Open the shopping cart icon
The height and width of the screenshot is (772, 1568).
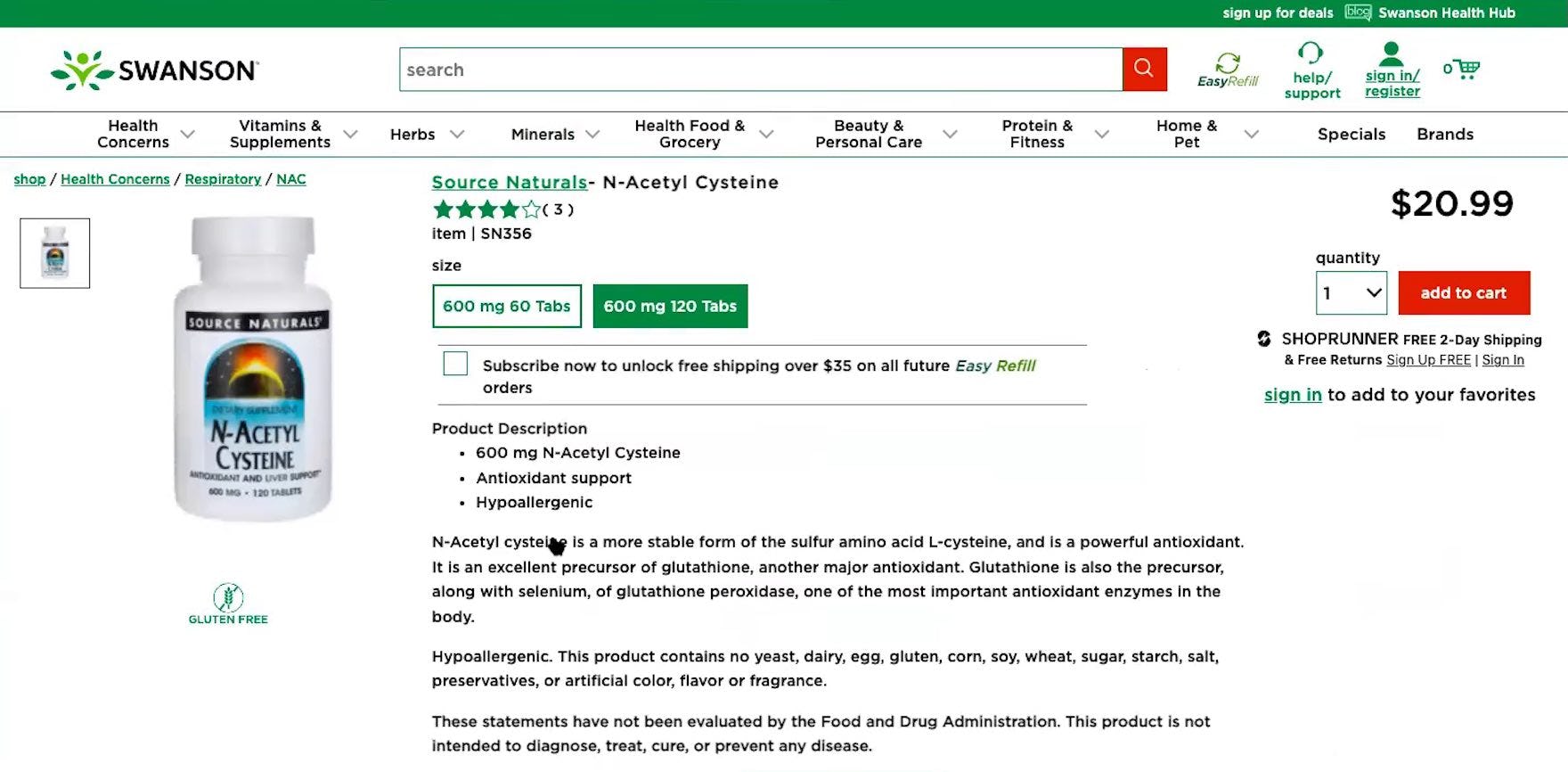(x=1466, y=69)
